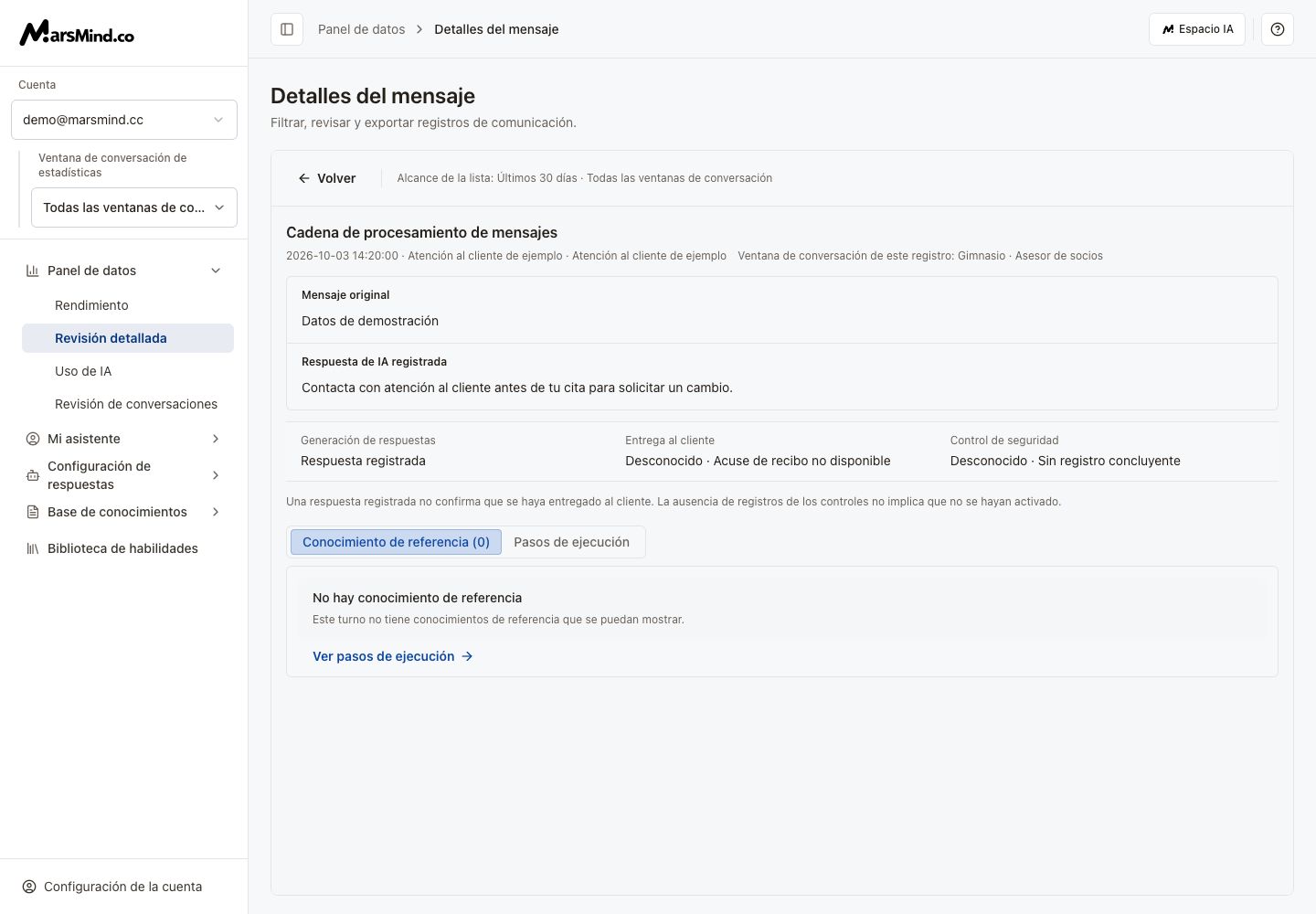
Task: Open Configuración de la cuenta
Action: point(124,887)
